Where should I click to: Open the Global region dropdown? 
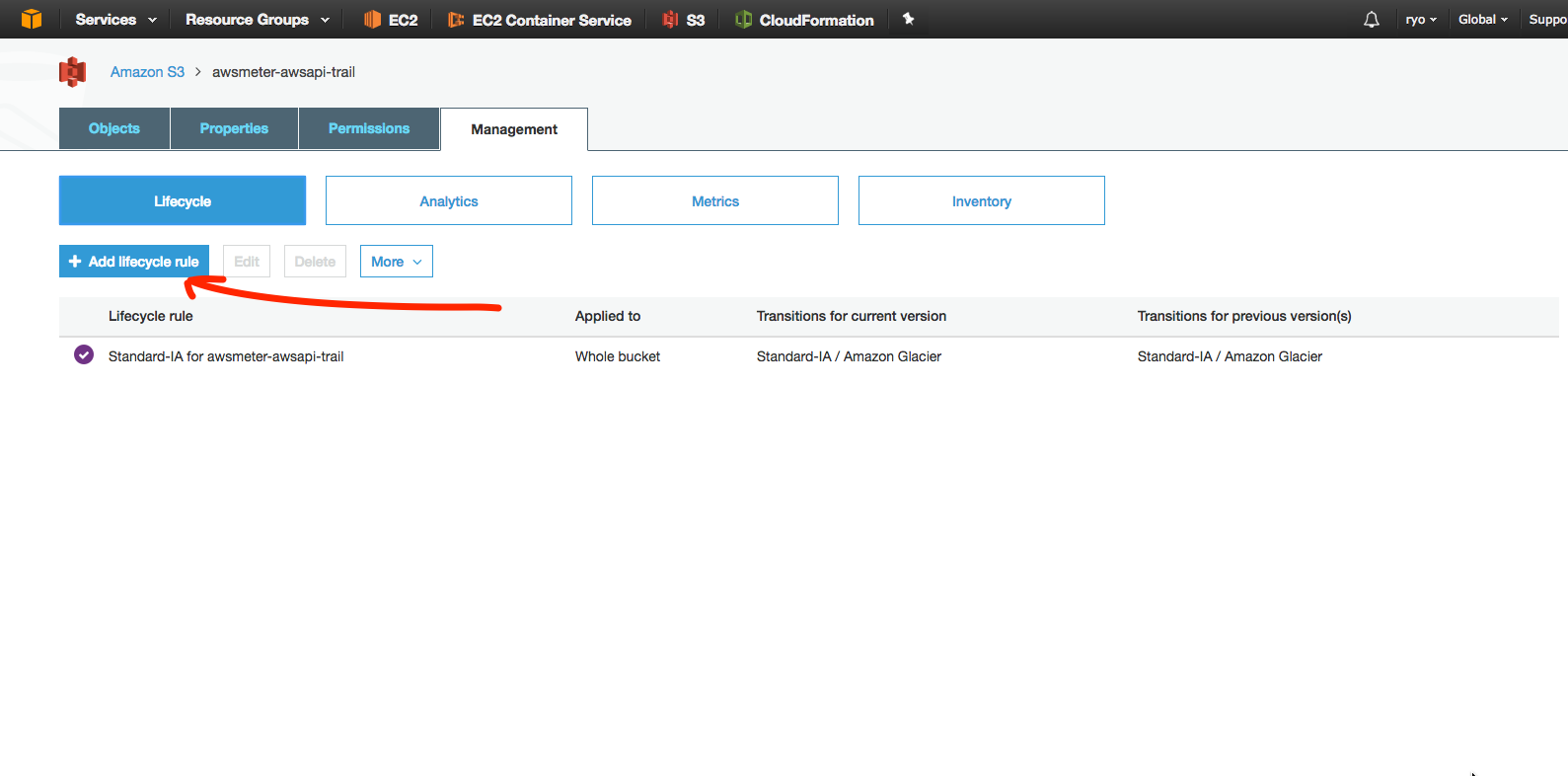[x=1483, y=20]
